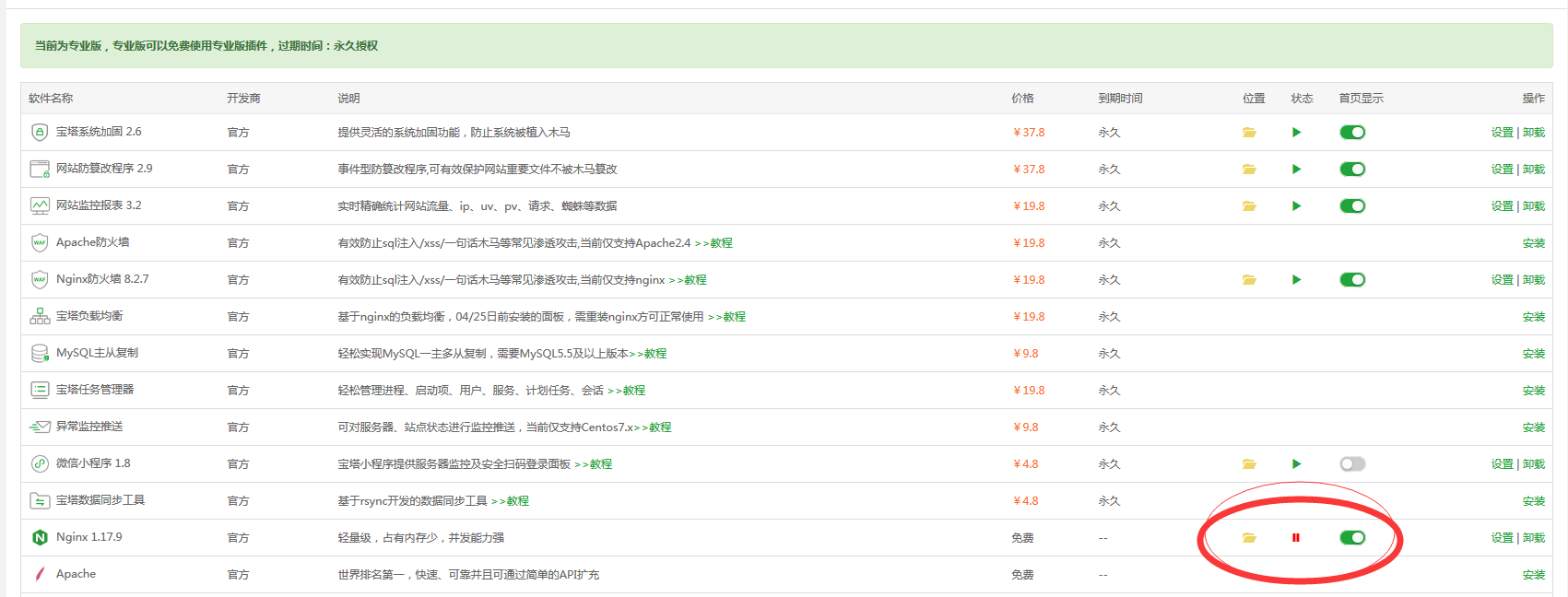Click the Nginx防火墙 WAF shield icon

point(40,279)
